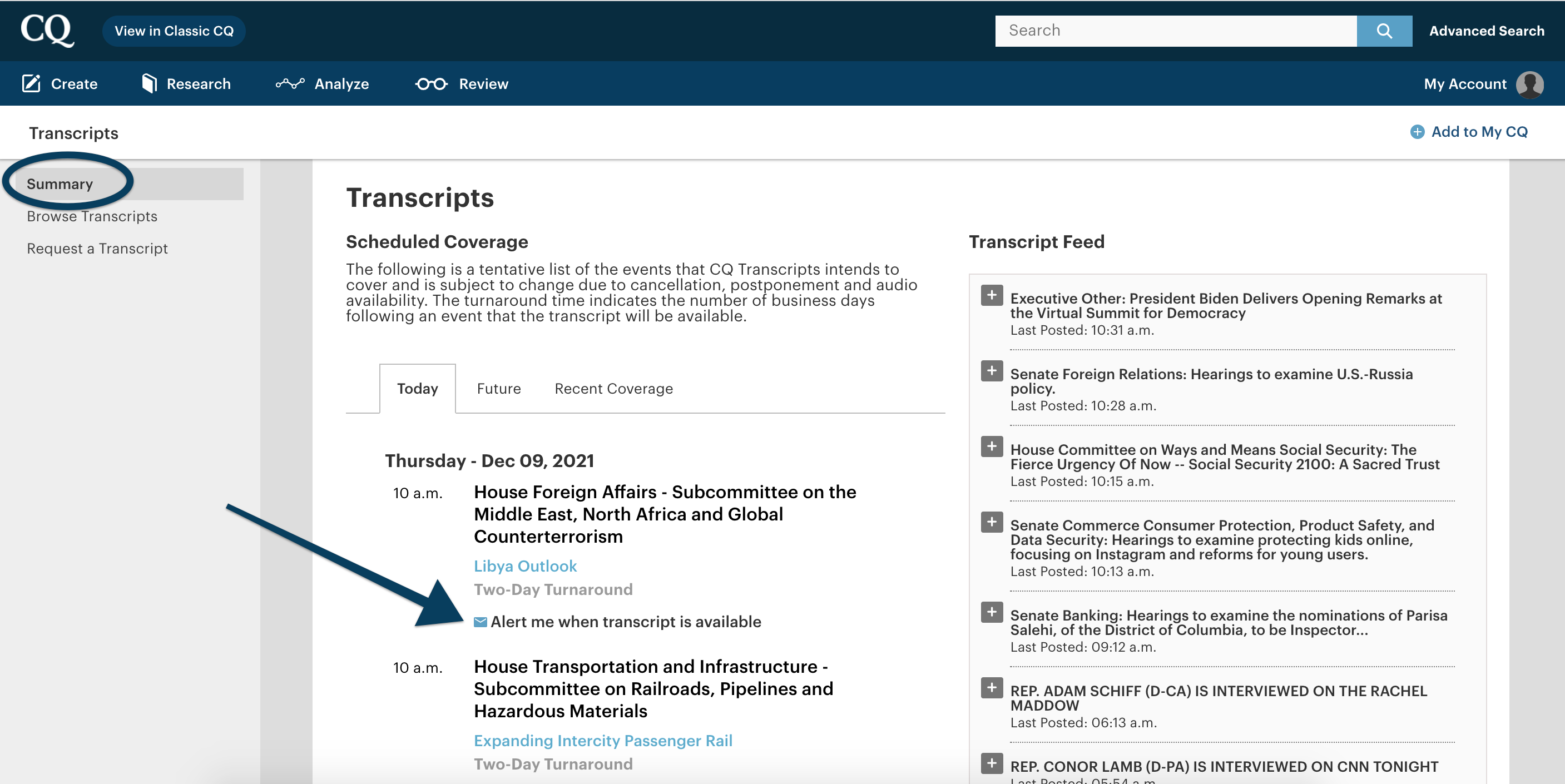Click the search magnifier button
Viewport: 1565px width, 784px height.
[1384, 31]
